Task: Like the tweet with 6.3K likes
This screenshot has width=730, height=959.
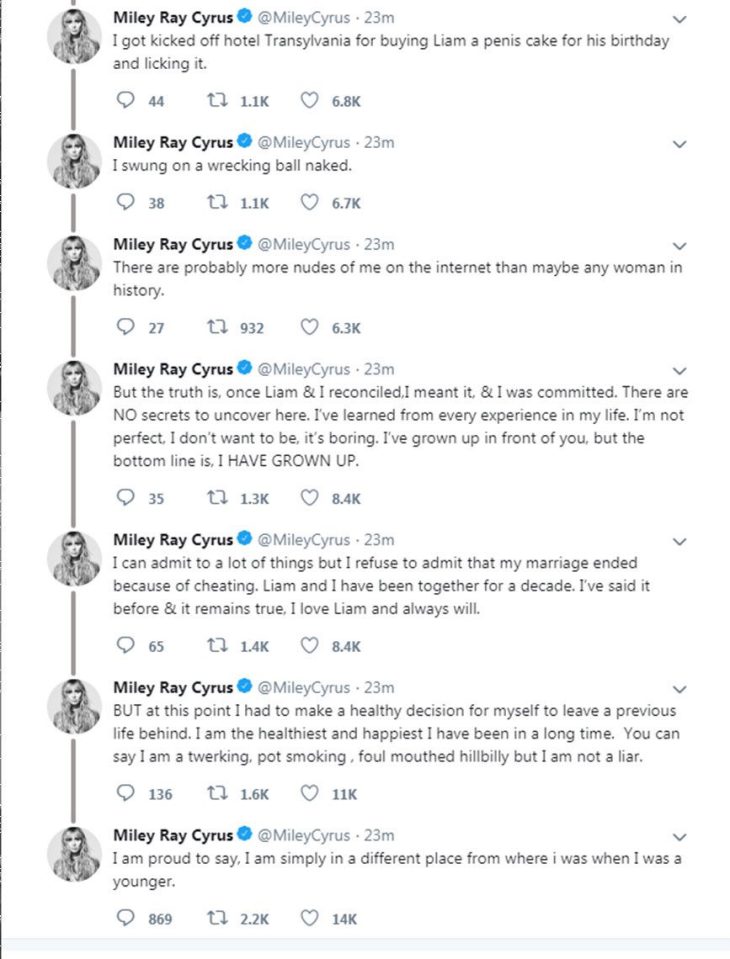Action: tap(309, 328)
